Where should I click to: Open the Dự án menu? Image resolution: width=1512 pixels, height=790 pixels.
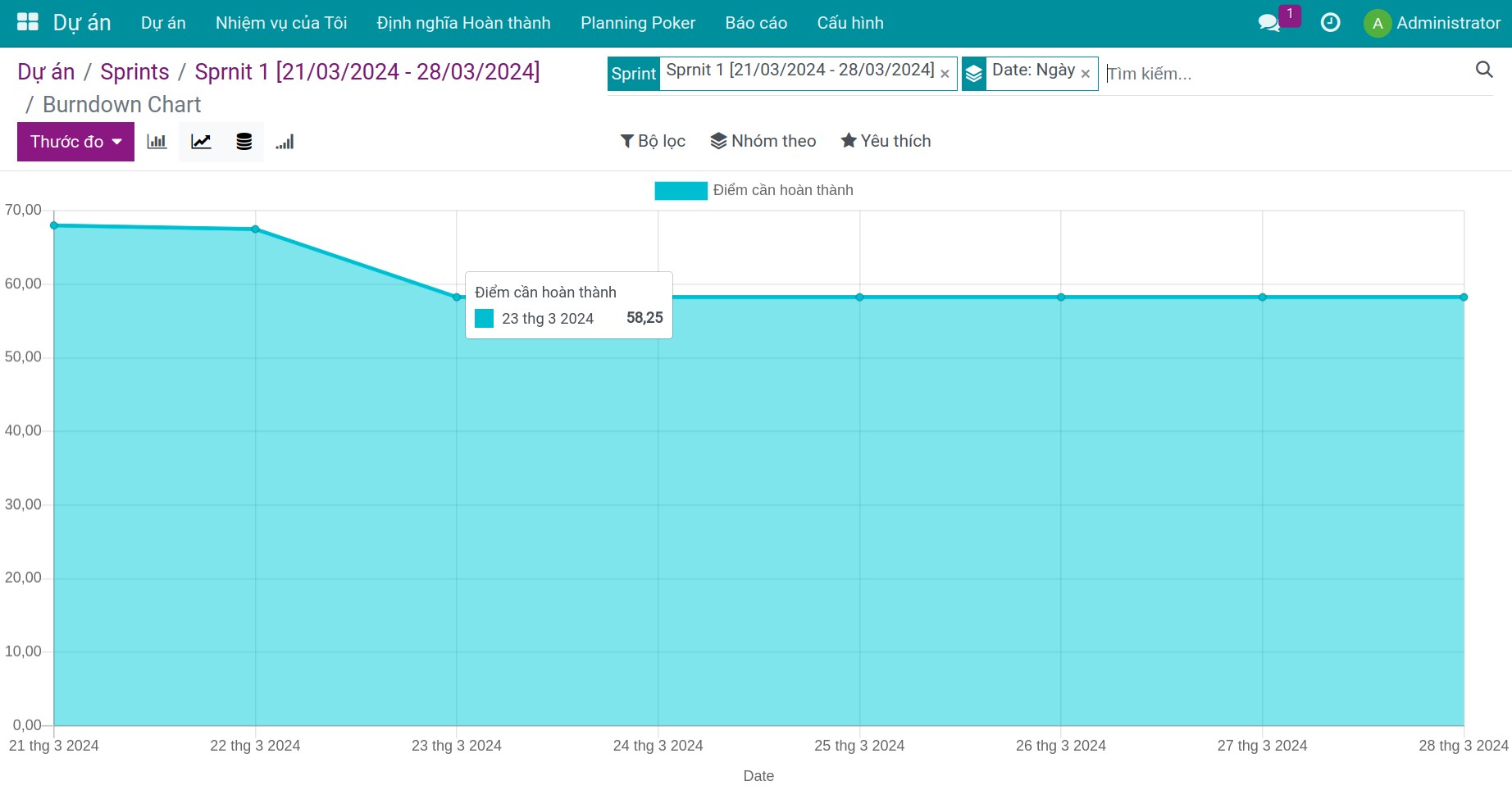pyautogui.click(x=163, y=23)
